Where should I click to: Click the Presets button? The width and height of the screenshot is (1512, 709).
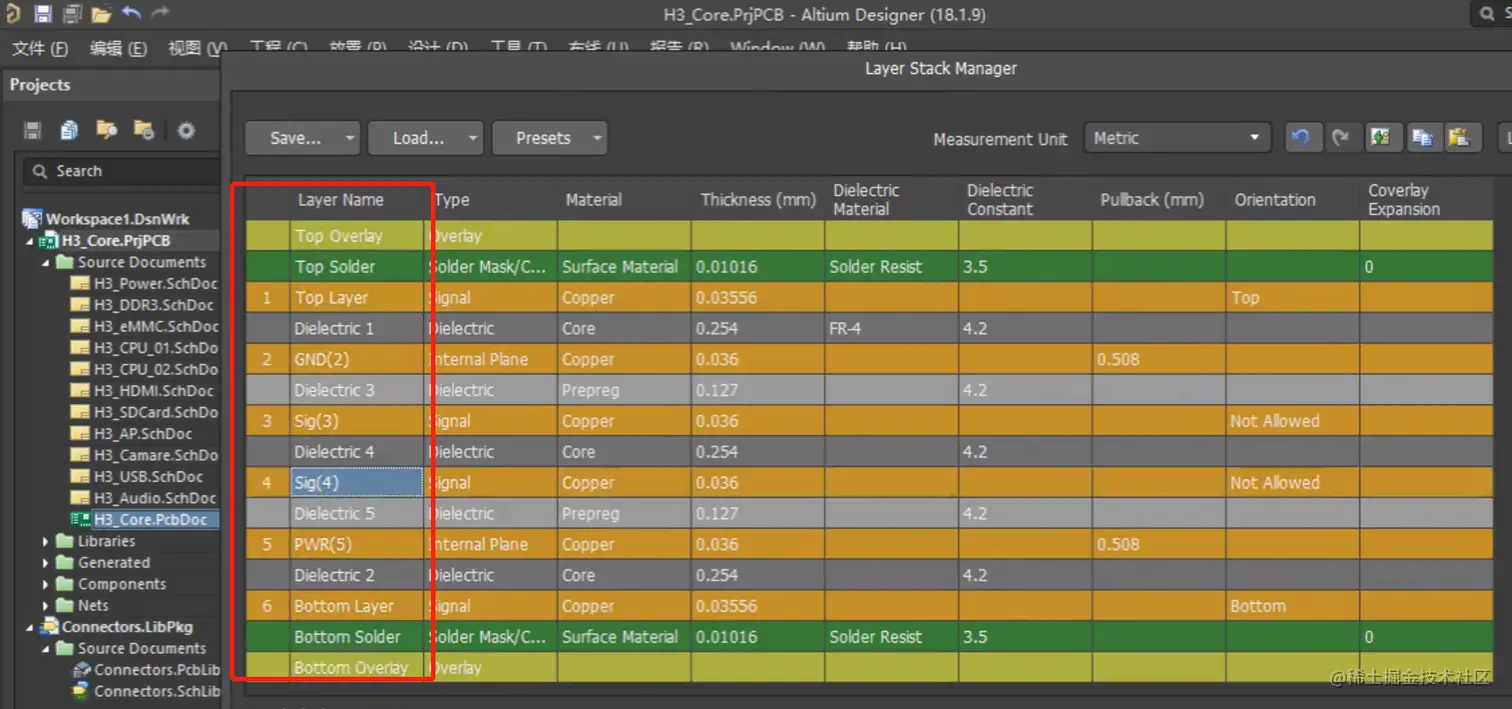[x=543, y=138]
